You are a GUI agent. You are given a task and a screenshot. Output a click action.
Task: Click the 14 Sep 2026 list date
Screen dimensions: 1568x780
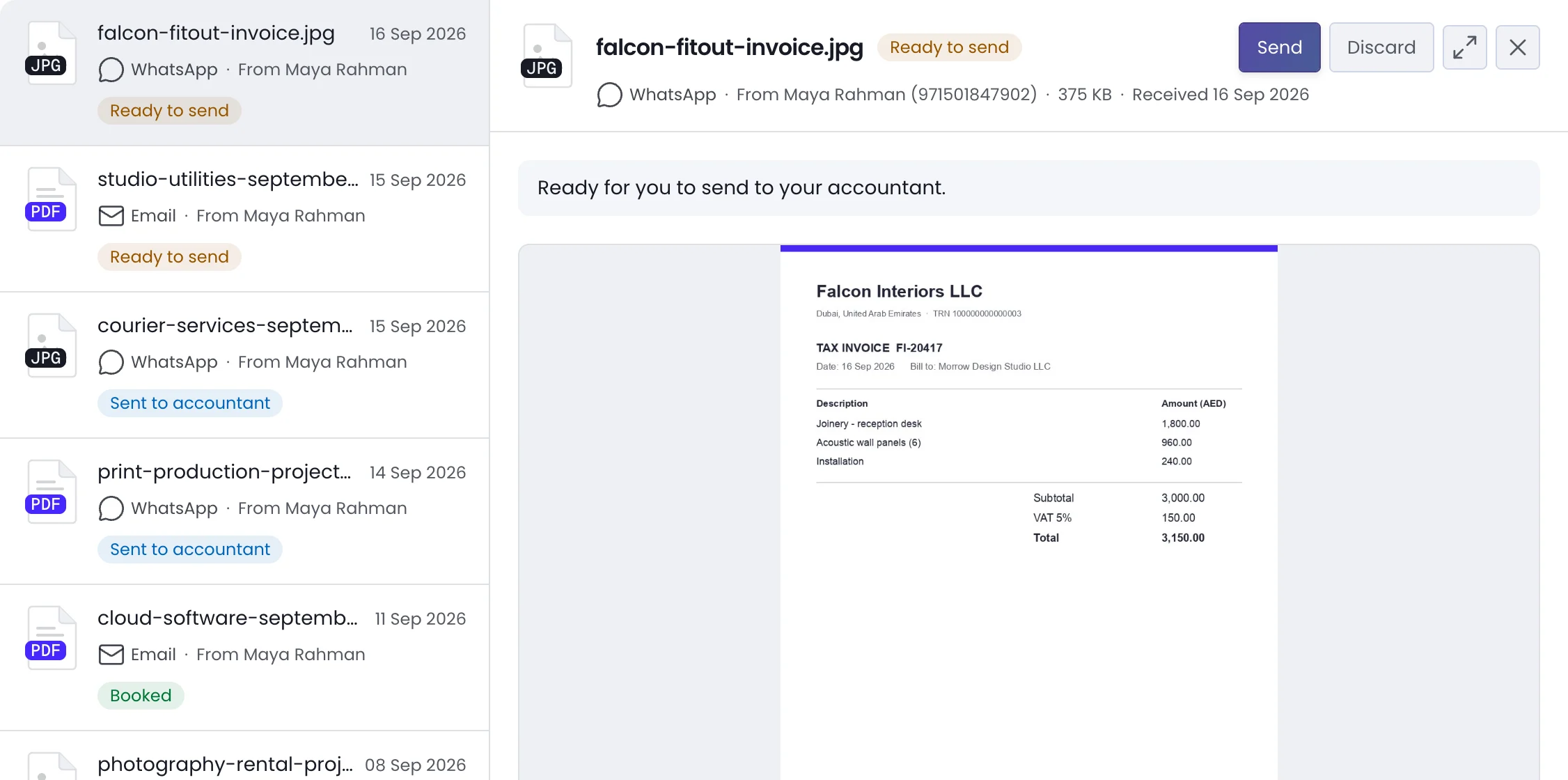418,472
